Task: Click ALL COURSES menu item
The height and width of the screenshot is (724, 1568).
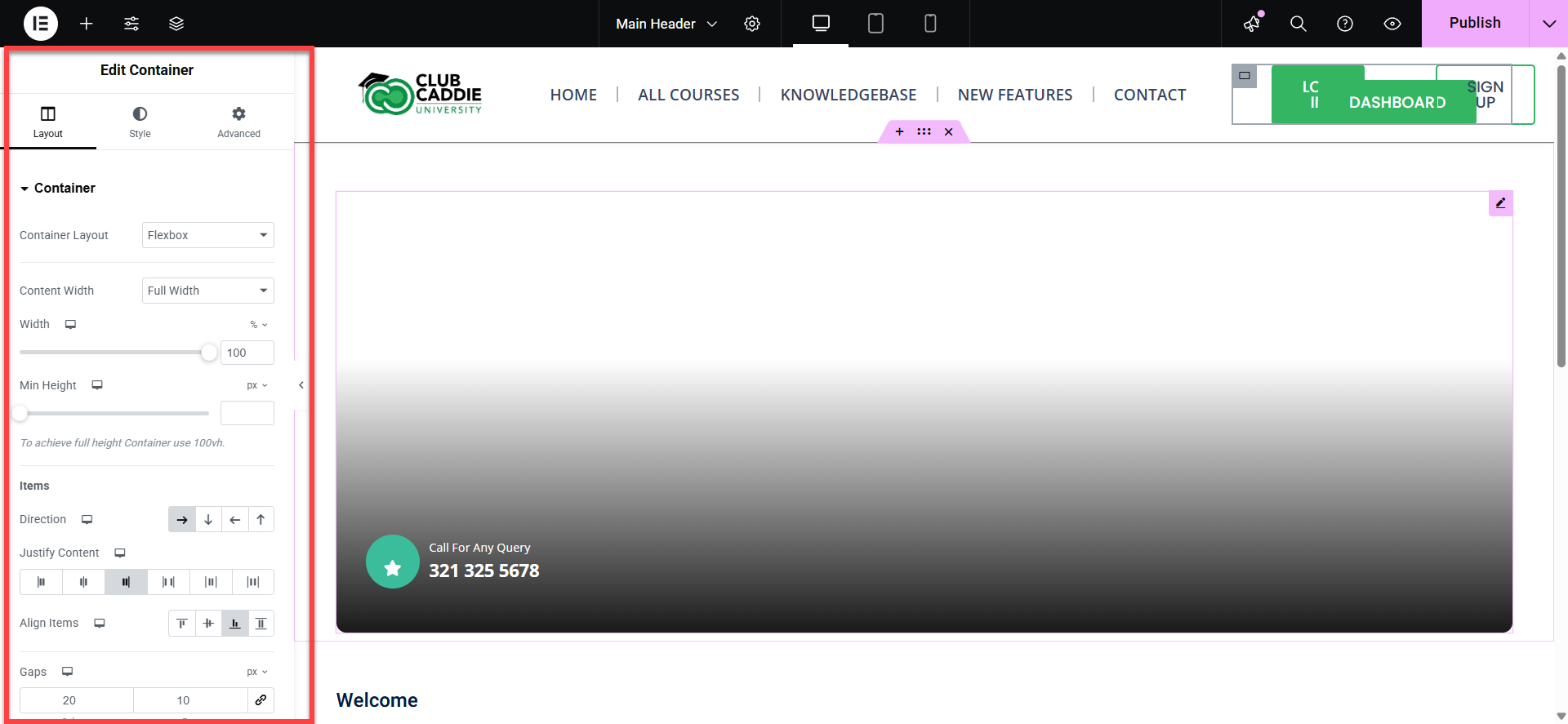Action: coord(688,95)
